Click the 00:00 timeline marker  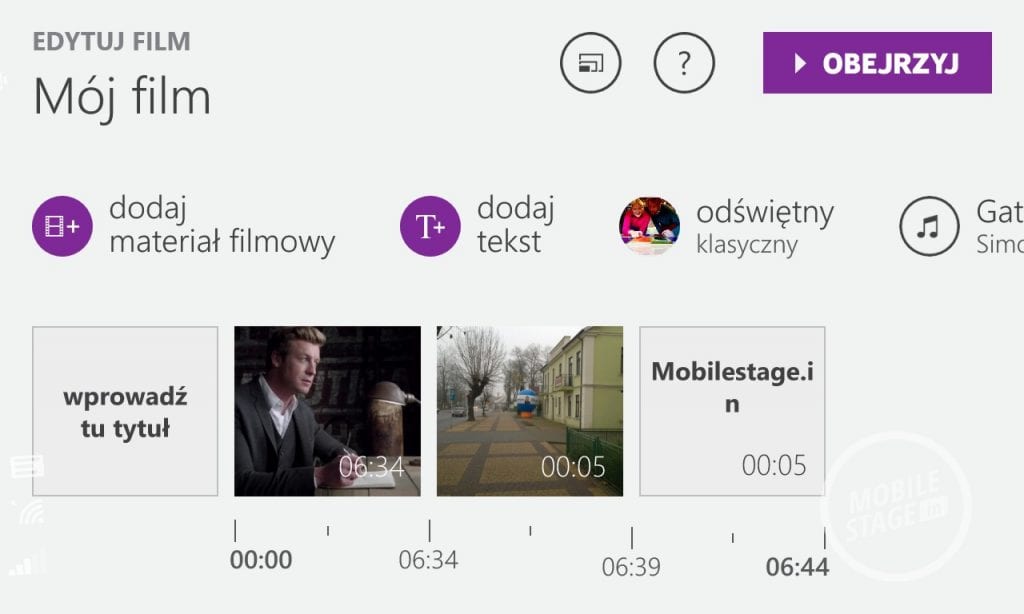coord(261,560)
